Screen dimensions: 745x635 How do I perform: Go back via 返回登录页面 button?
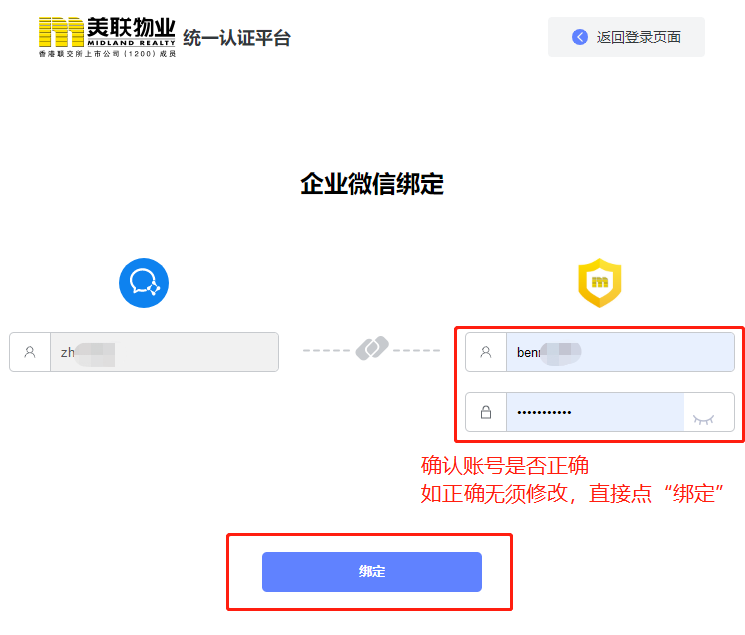click(x=626, y=37)
